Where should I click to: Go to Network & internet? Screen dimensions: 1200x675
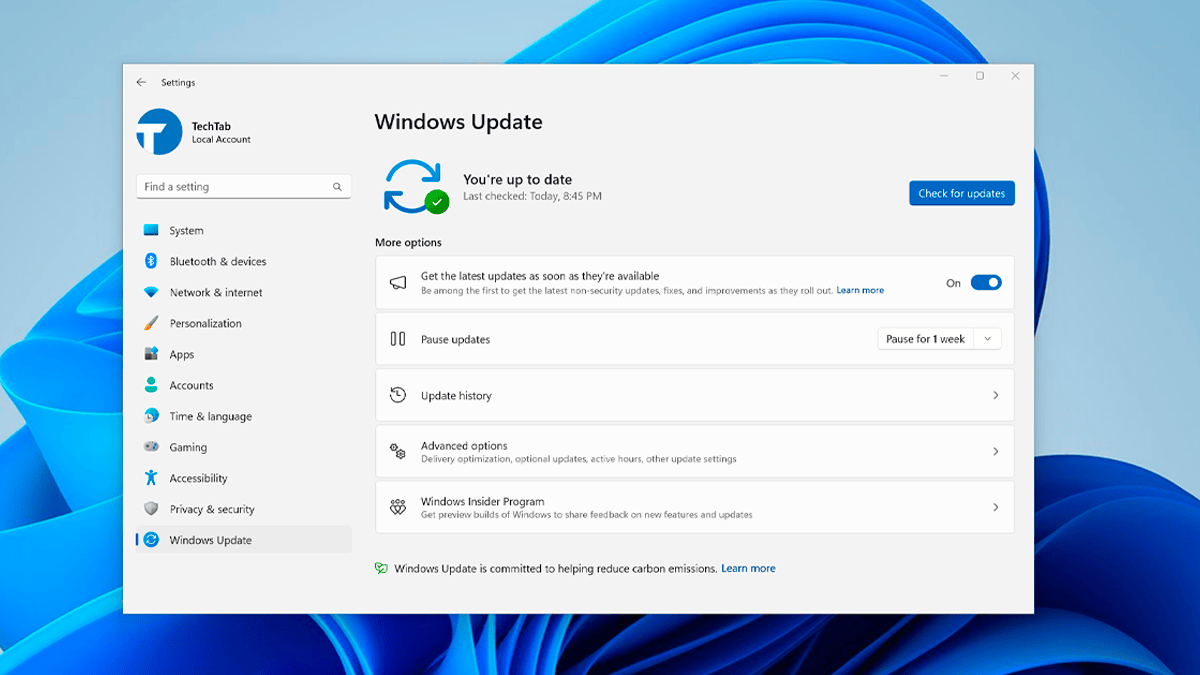point(244,292)
